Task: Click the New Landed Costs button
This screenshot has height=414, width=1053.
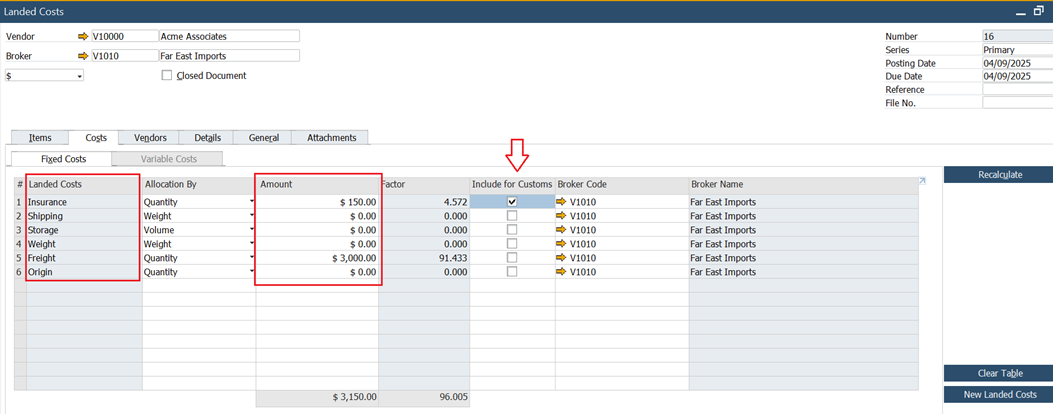Action: click(997, 395)
